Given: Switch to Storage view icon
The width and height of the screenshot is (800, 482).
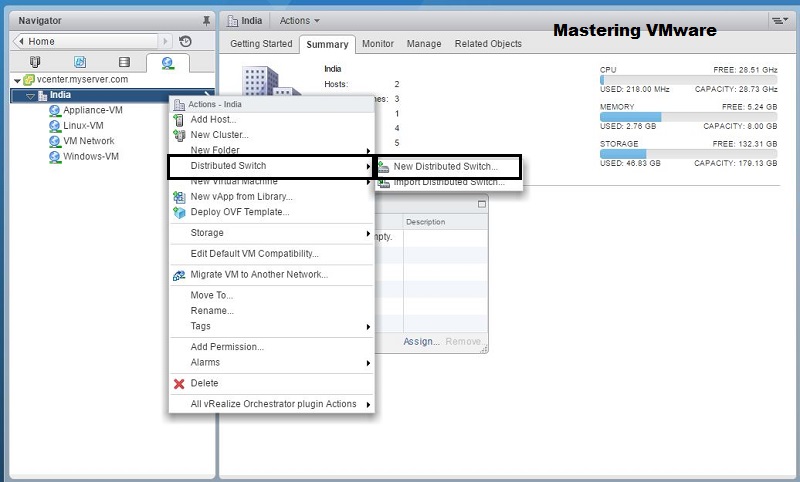Looking at the screenshot, I should (124, 62).
